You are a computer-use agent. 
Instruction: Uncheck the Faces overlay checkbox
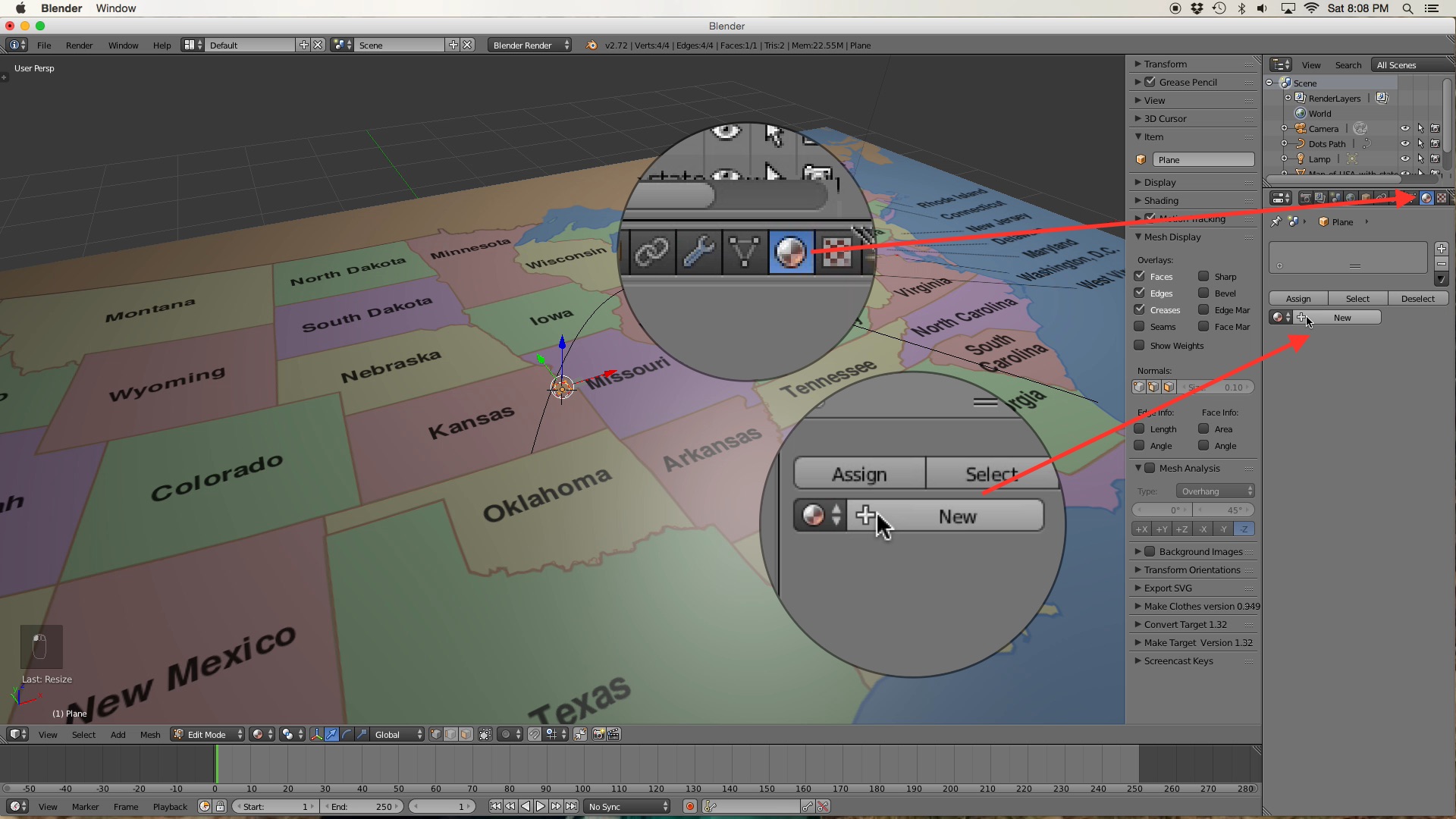tap(1139, 276)
